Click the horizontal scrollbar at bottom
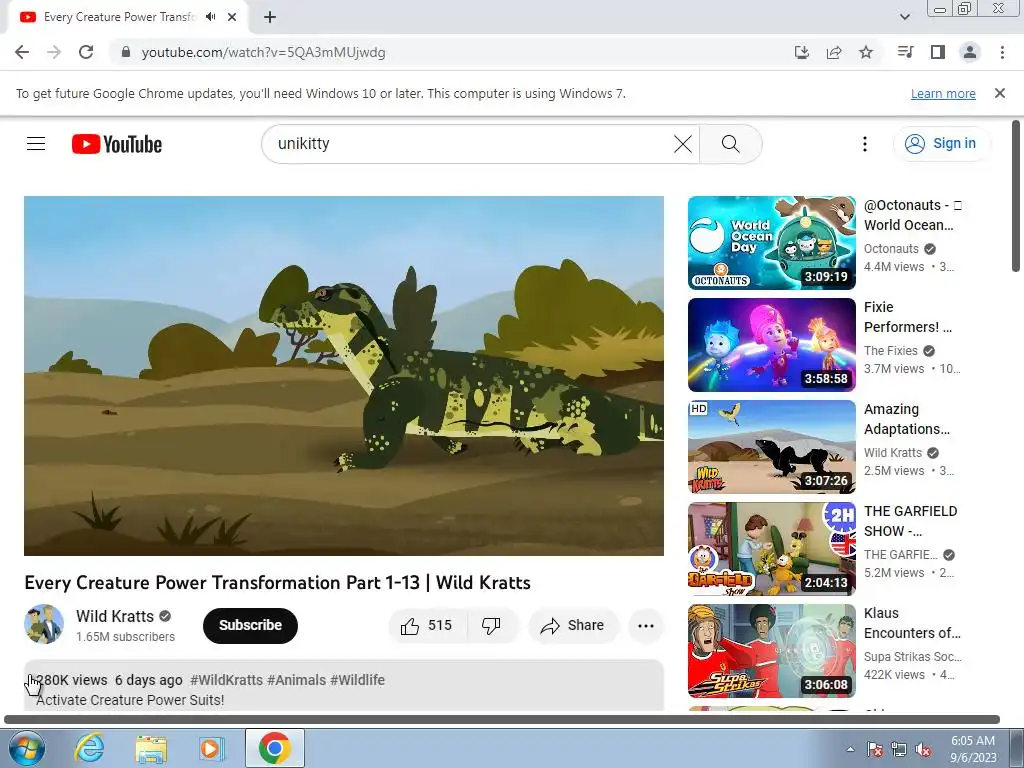Screen dimensions: 1024x768 pos(502,720)
